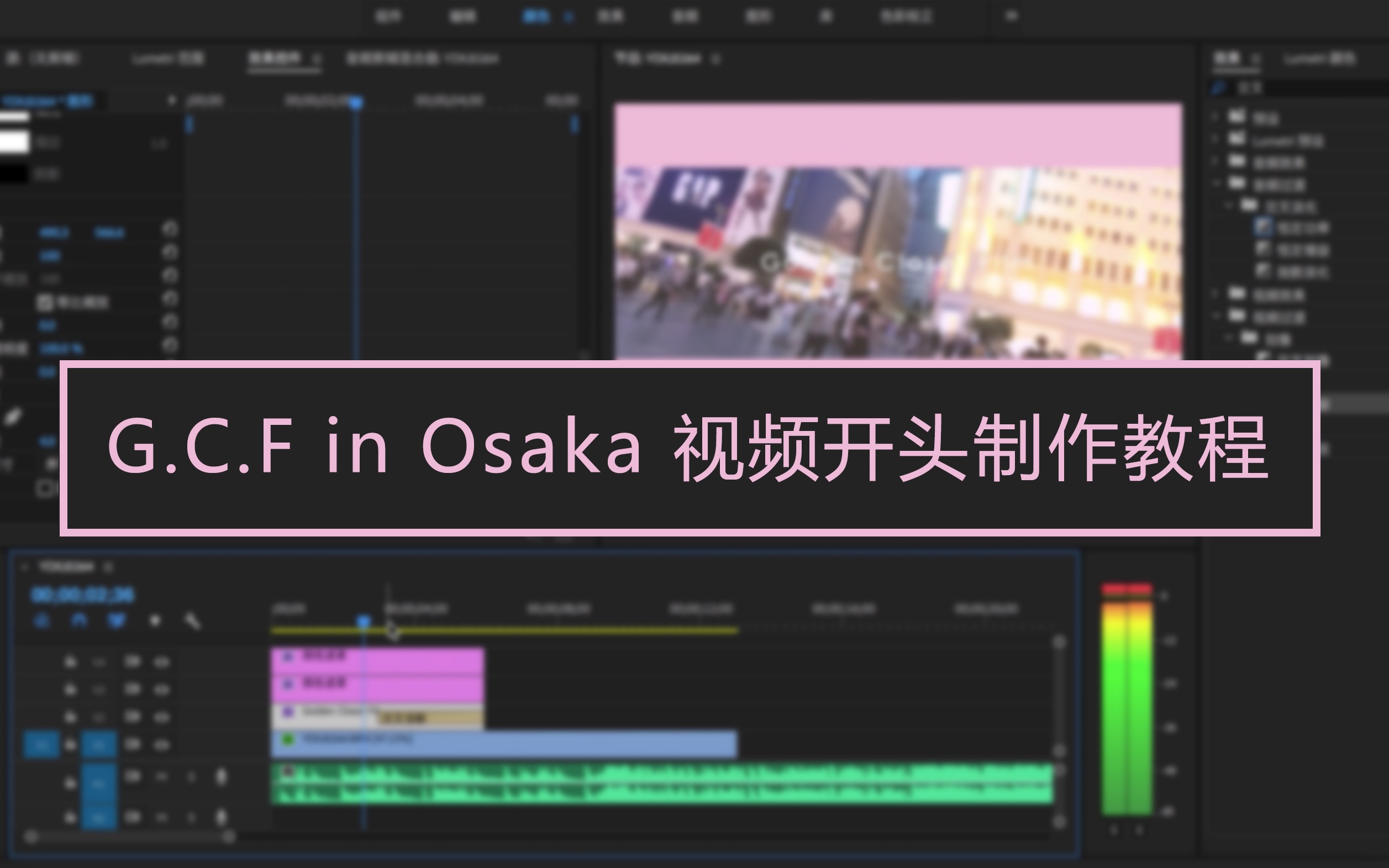
Task: Click the triangle arrow beside the blue clip name
Action: click(x=171, y=101)
